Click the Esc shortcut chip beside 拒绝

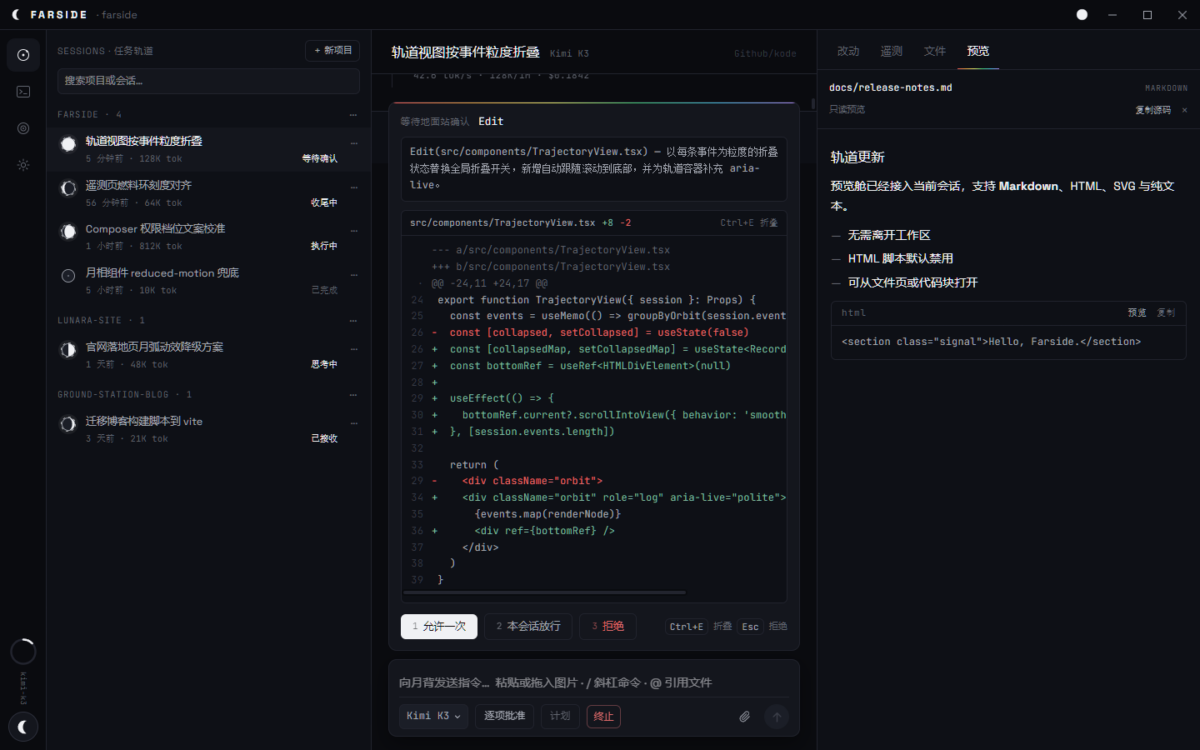750,627
